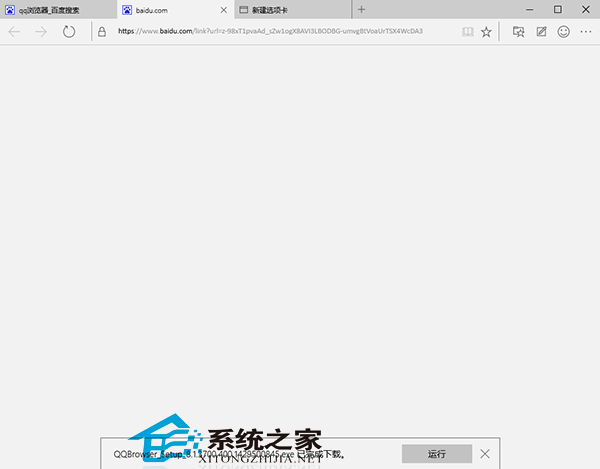Switch to the qq浏览器_百度搜索 tab
Image resolution: width=600 pixels, height=469 pixels.
58,10
